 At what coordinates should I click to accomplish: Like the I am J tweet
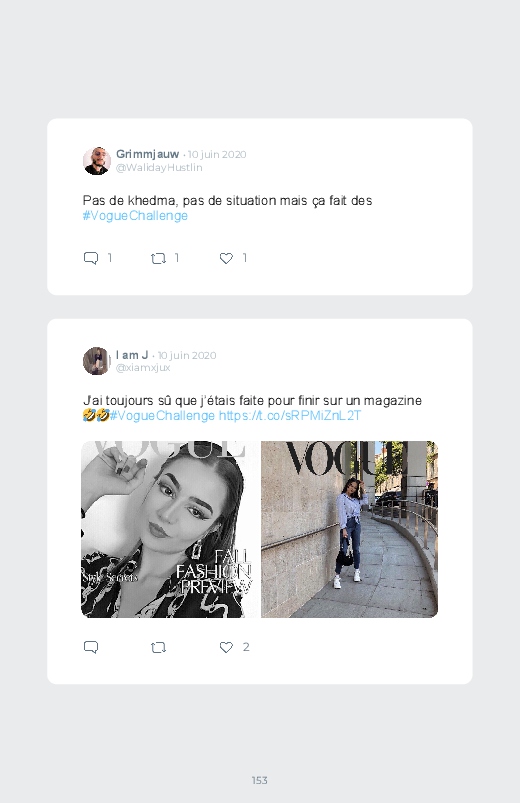226,648
